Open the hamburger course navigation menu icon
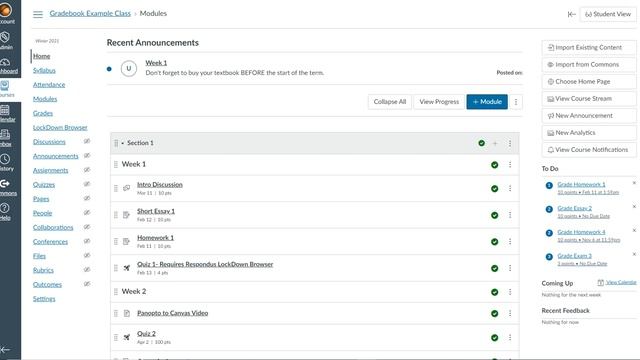The width and height of the screenshot is (640, 360). tap(38, 14)
